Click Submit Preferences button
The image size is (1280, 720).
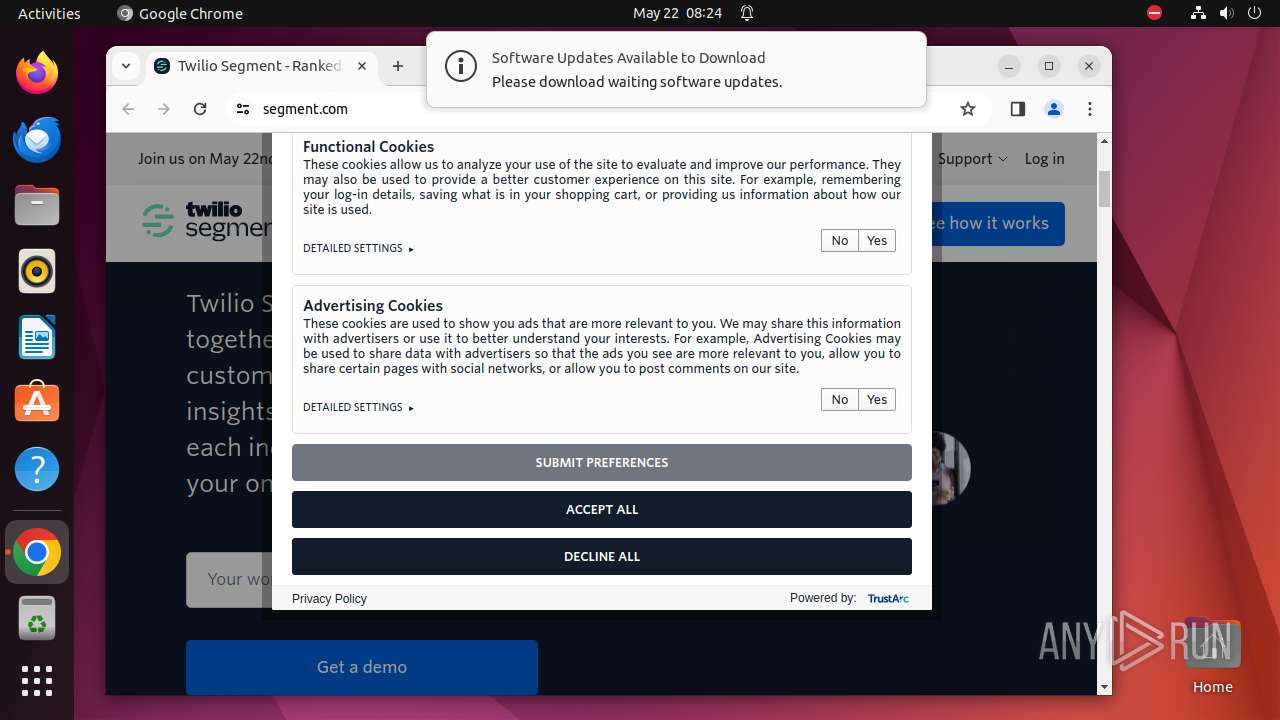coord(602,462)
